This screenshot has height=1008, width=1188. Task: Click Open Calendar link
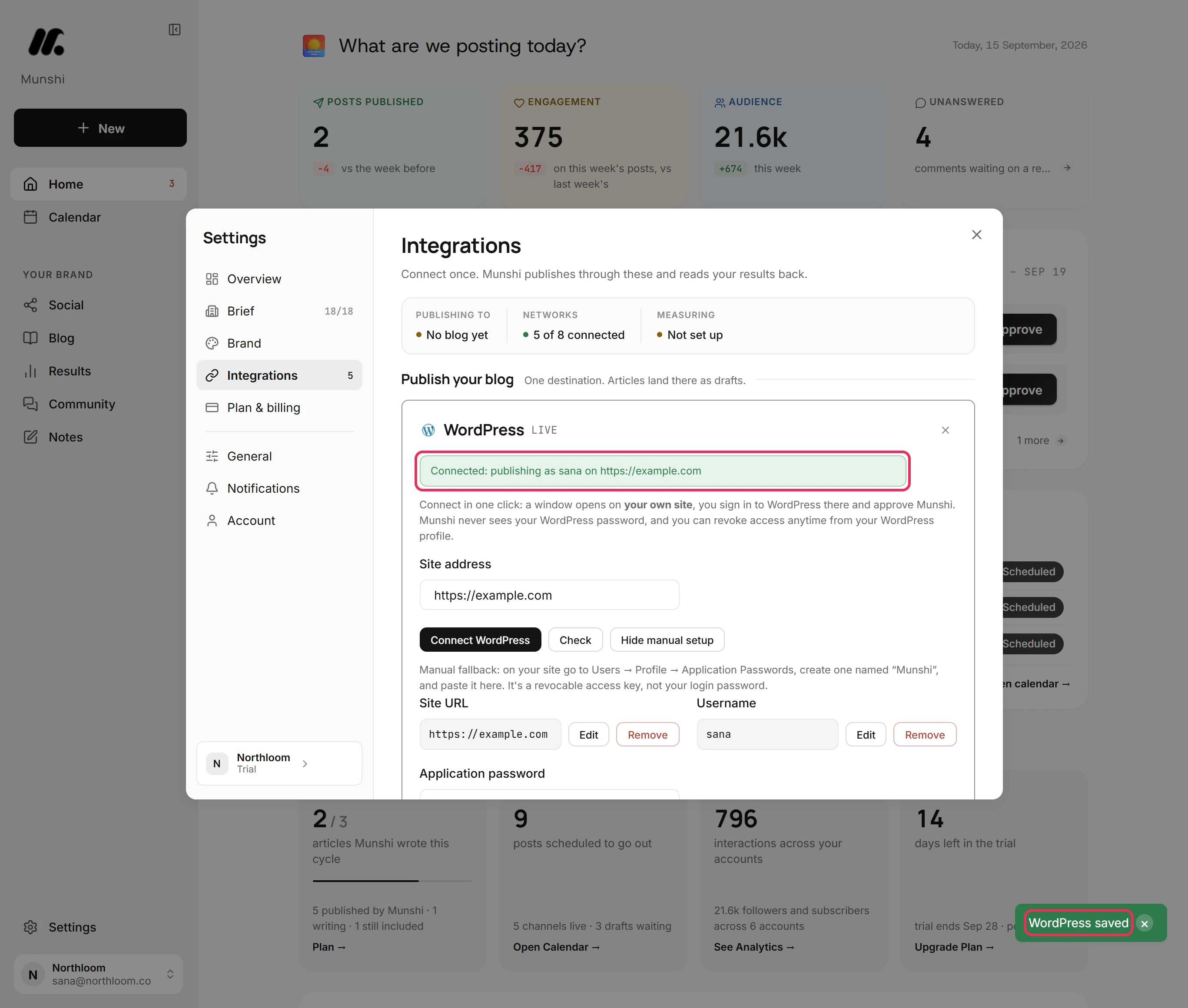pos(556,947)
